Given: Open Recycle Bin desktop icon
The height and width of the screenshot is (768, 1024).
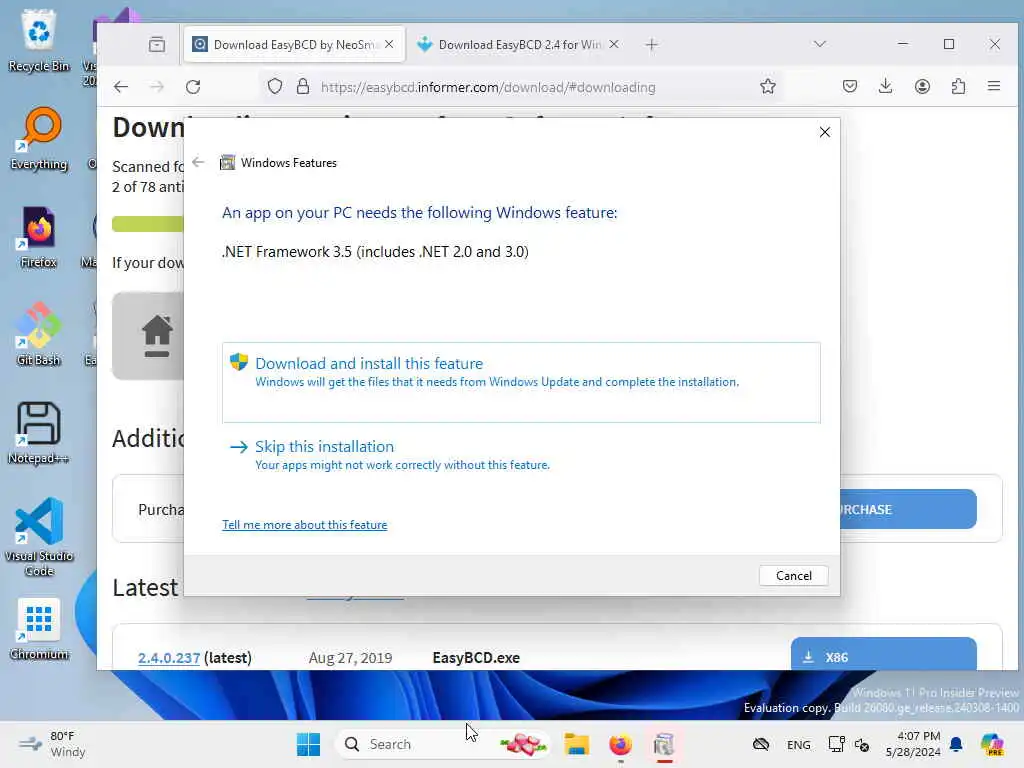Looking at the screenshot, I should [39, 39].
